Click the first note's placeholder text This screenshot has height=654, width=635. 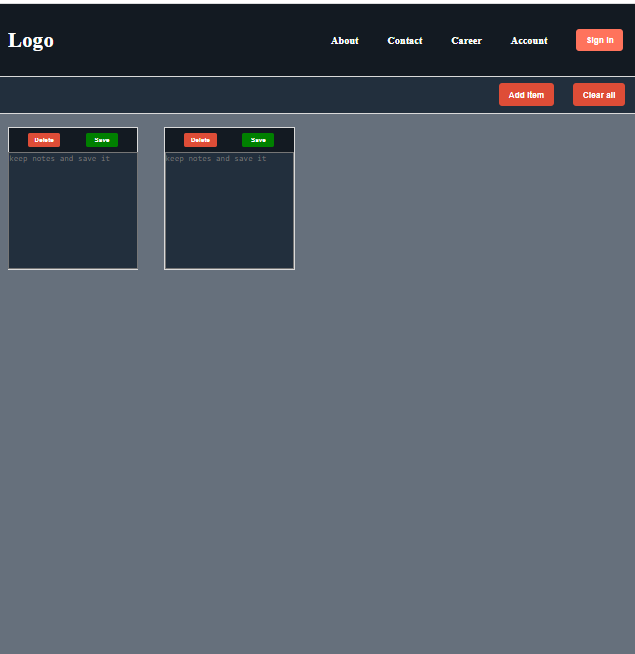[60, 159]
